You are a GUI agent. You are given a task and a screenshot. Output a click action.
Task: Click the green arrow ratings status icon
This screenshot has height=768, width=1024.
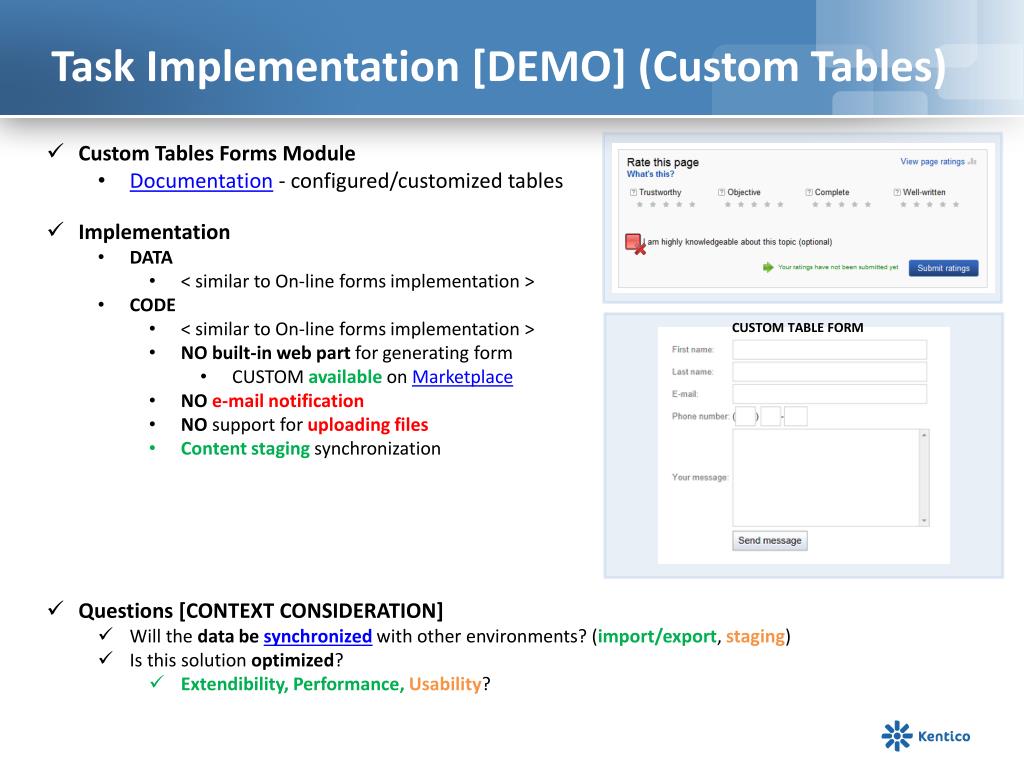pos(768,267)
